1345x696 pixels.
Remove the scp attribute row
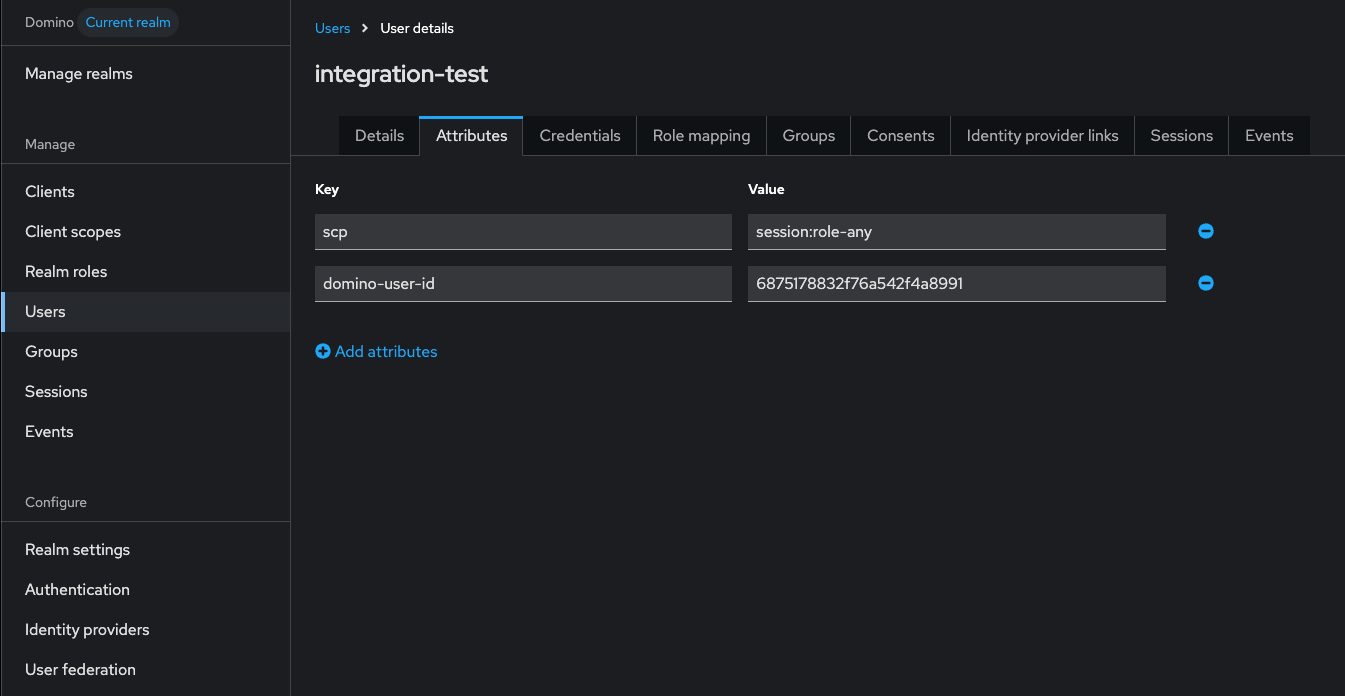(x=1206, y=231)
